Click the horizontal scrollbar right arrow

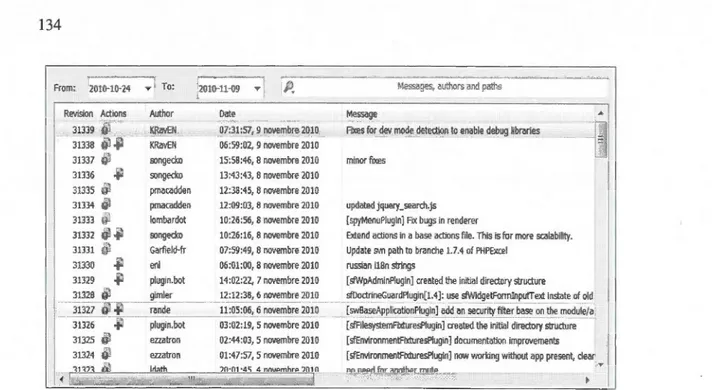point(587,380)
